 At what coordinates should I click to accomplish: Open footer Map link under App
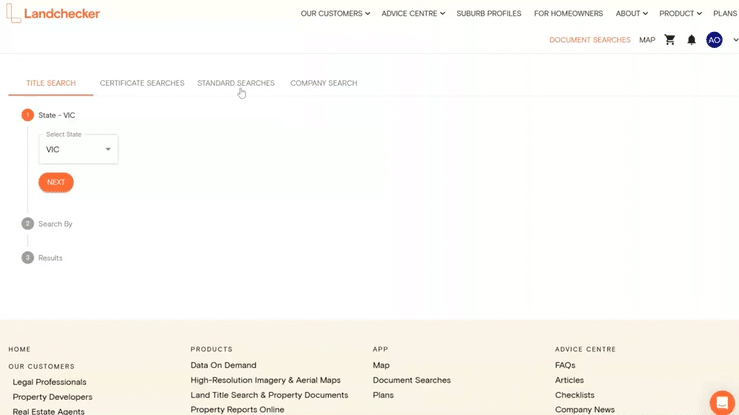point(381,365)
